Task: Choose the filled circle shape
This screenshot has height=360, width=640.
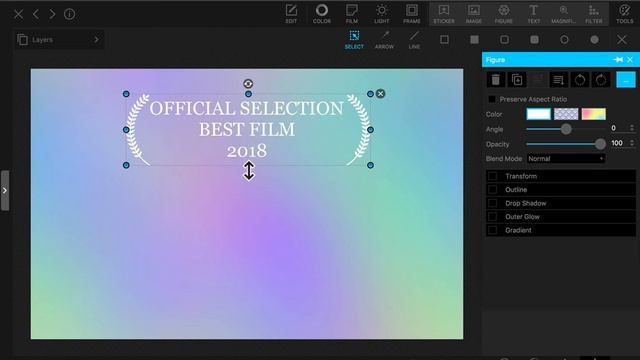Action: (594, 40)
